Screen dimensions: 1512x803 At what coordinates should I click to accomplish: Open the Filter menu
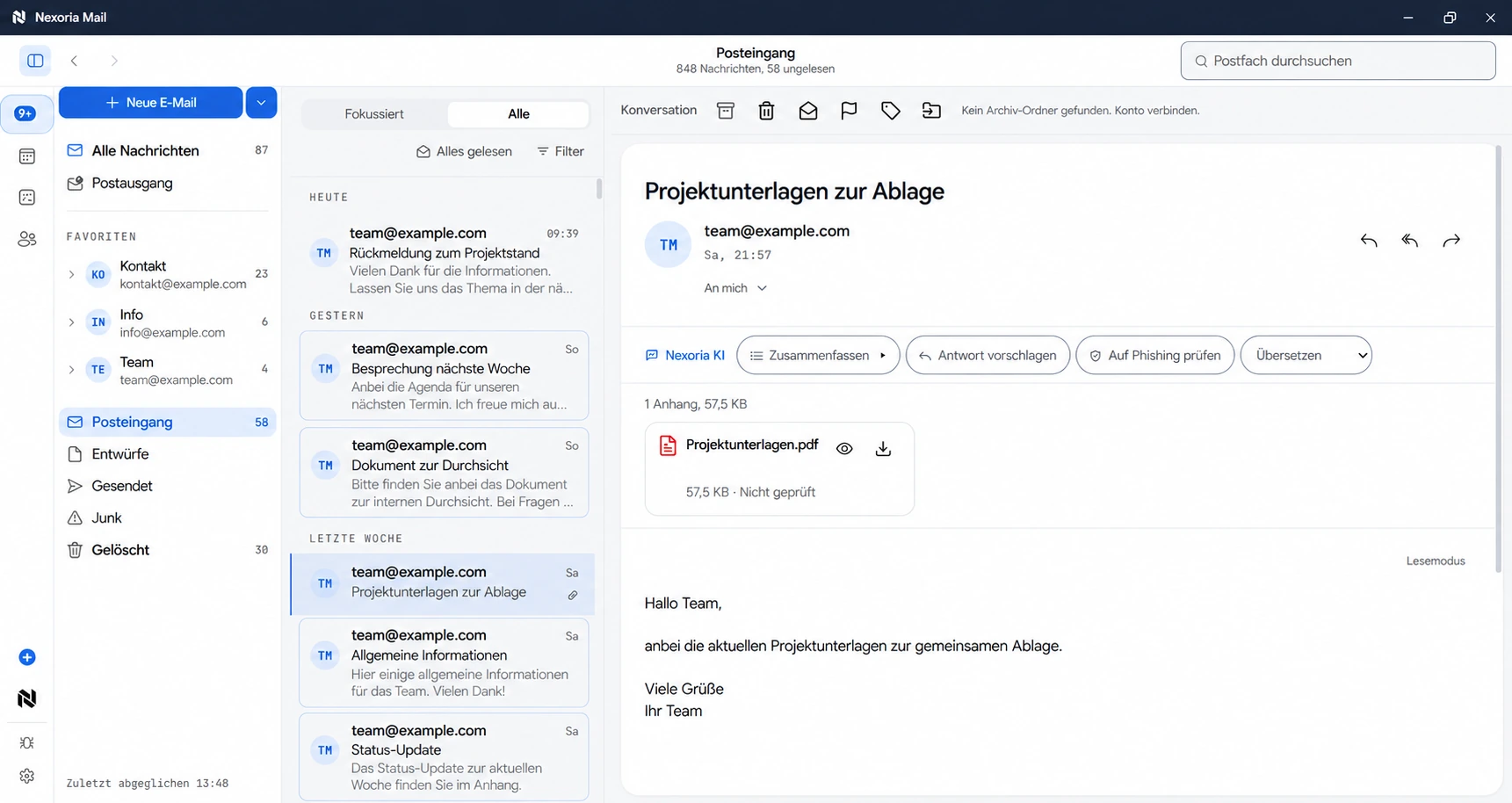561,151
